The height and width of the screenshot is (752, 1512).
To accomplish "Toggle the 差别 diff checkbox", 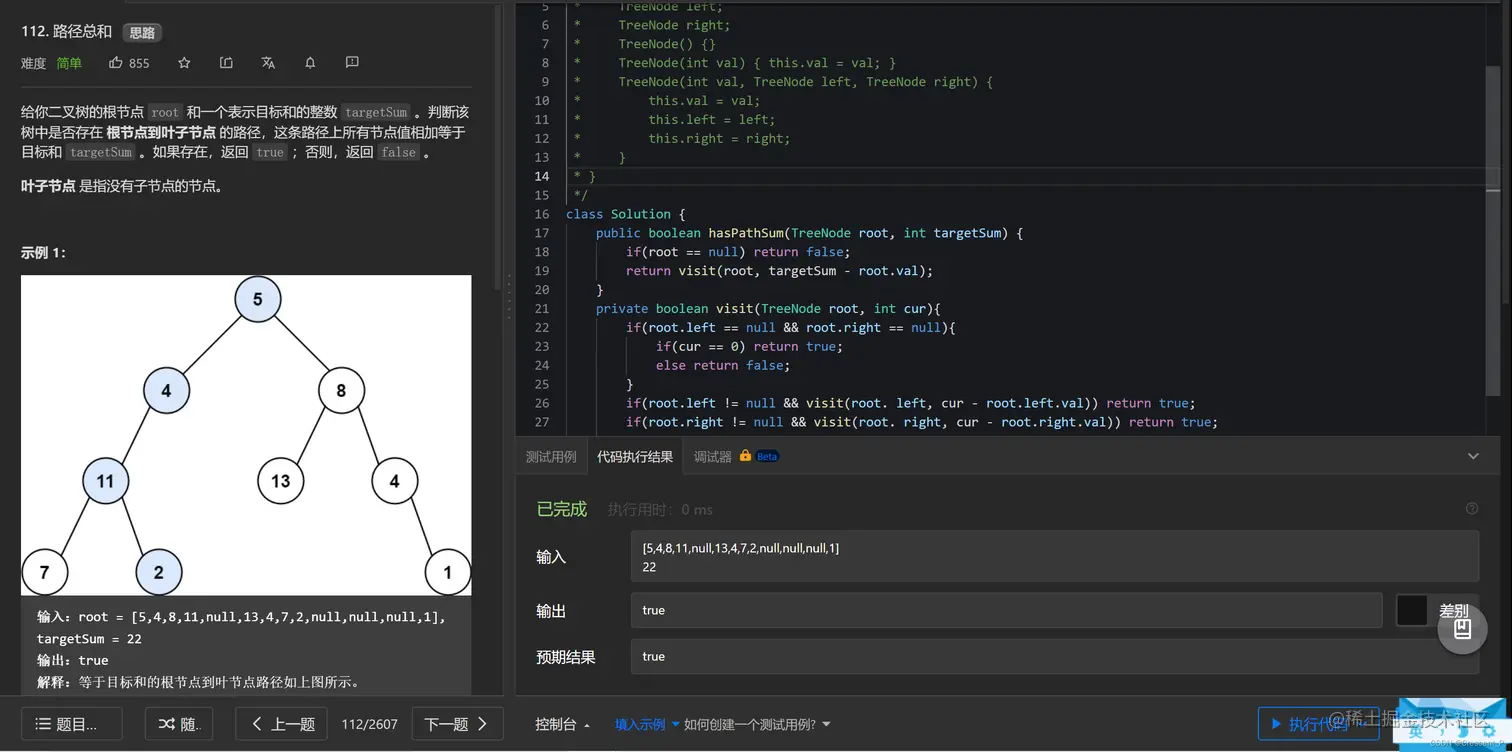I will pyautogui.click(x=1412, y=610).
